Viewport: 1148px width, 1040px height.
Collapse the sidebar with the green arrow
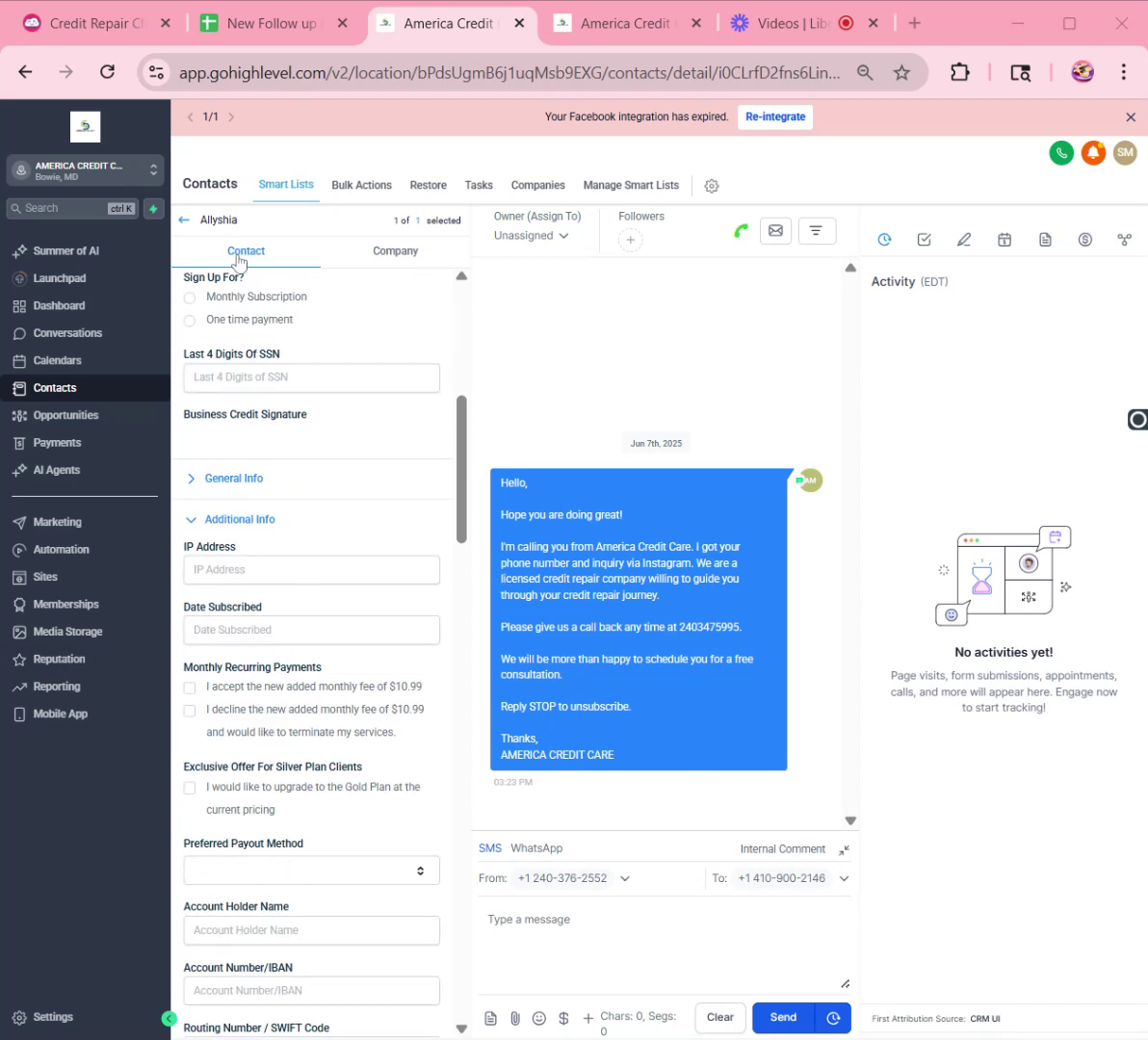pos(169,1018)
